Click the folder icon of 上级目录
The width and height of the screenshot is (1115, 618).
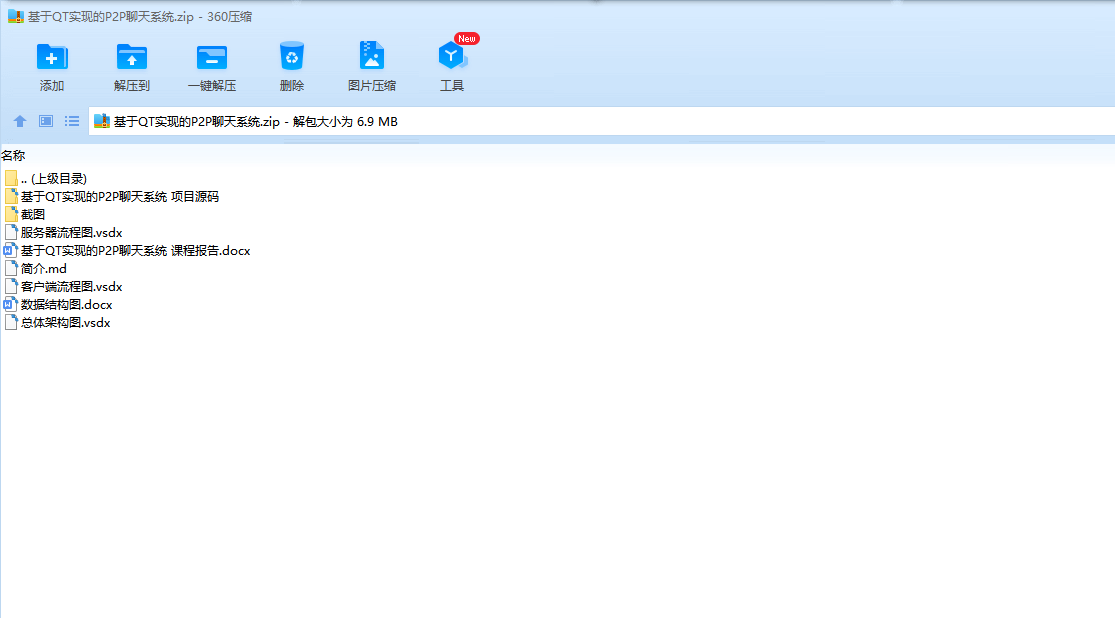(11, 179)
